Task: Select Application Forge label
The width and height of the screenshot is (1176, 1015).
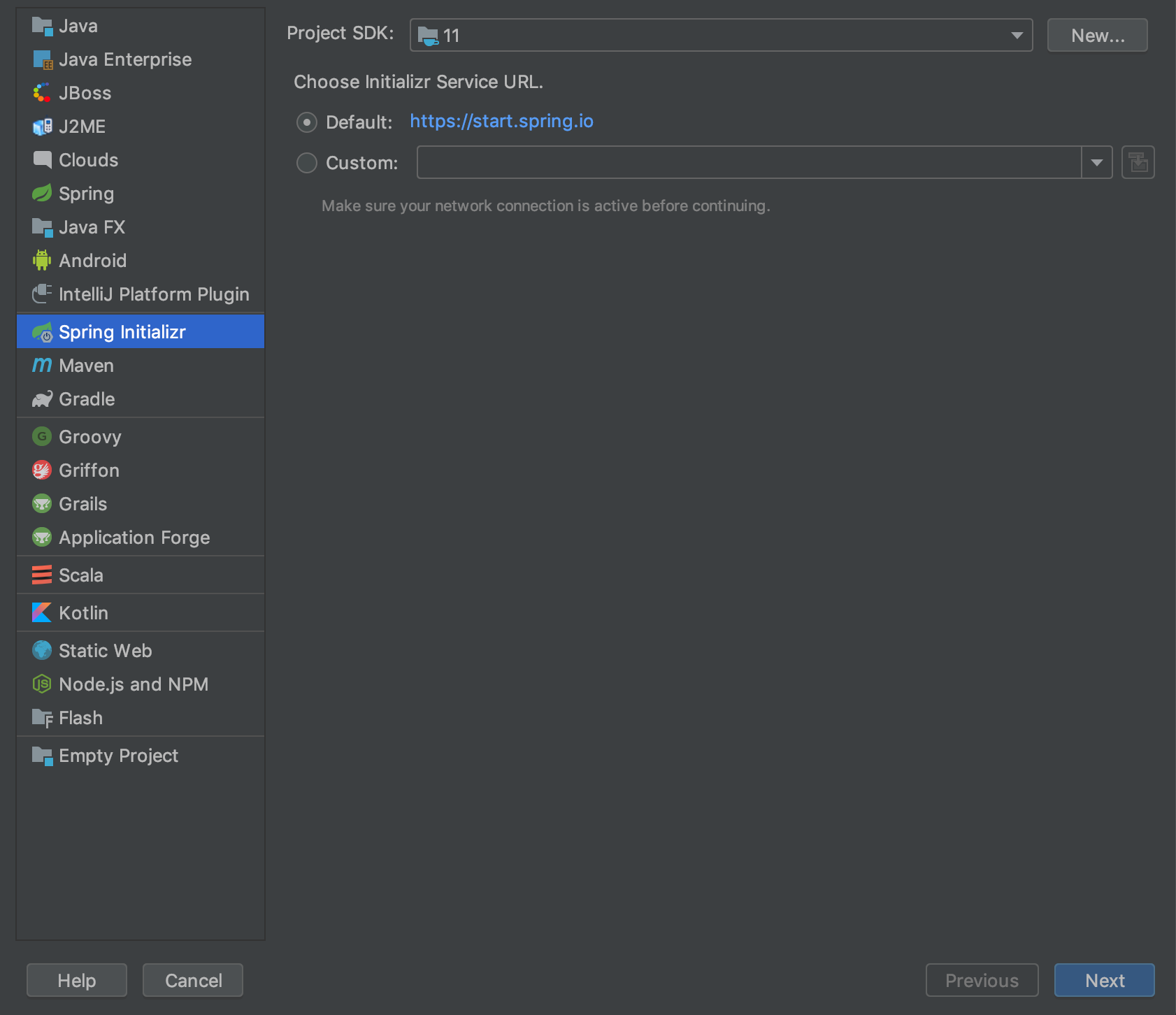Action: [x=134, y=538]
